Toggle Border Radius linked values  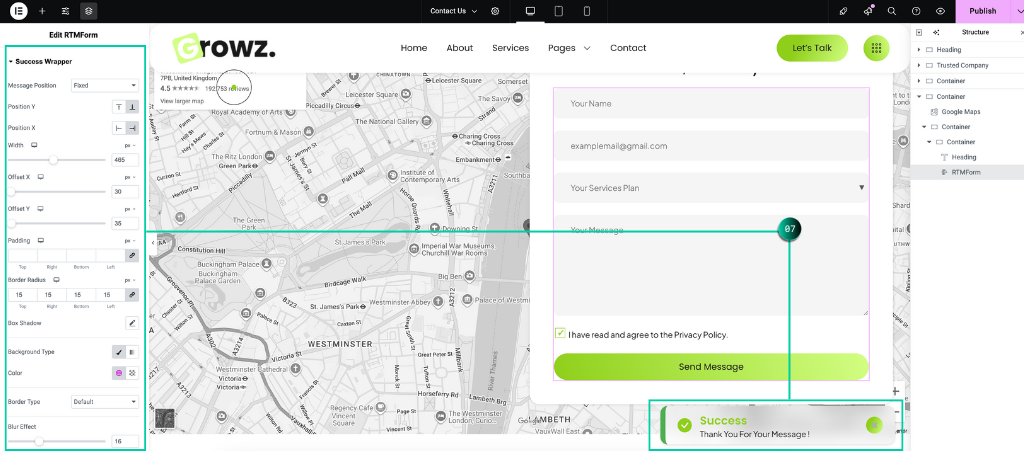coord(131,296)
